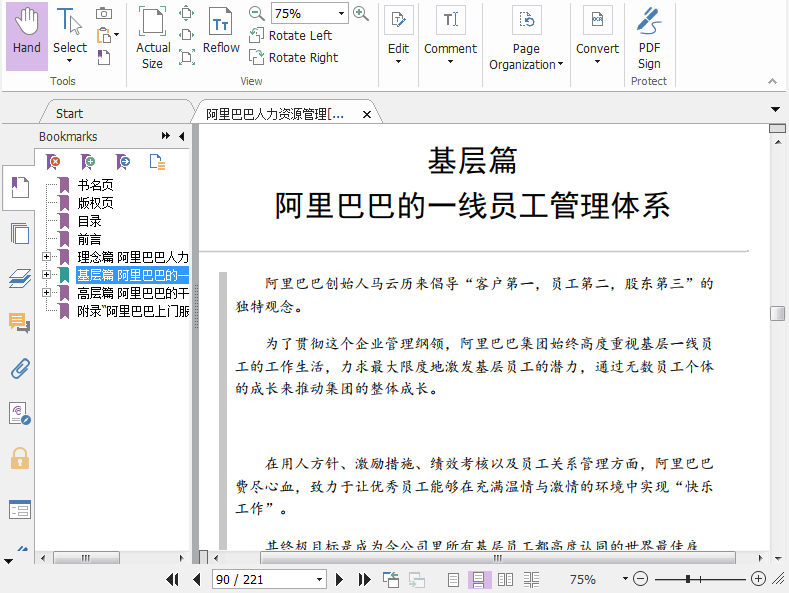This screenshot has height=593, width=789.
Task: Open status bar zoom percentage dropdown
Action: point(625,579)
